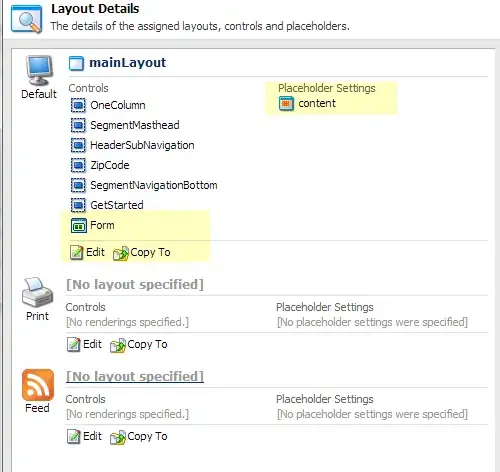
Task: Edit the Default device layout
Action: point(87,252)
